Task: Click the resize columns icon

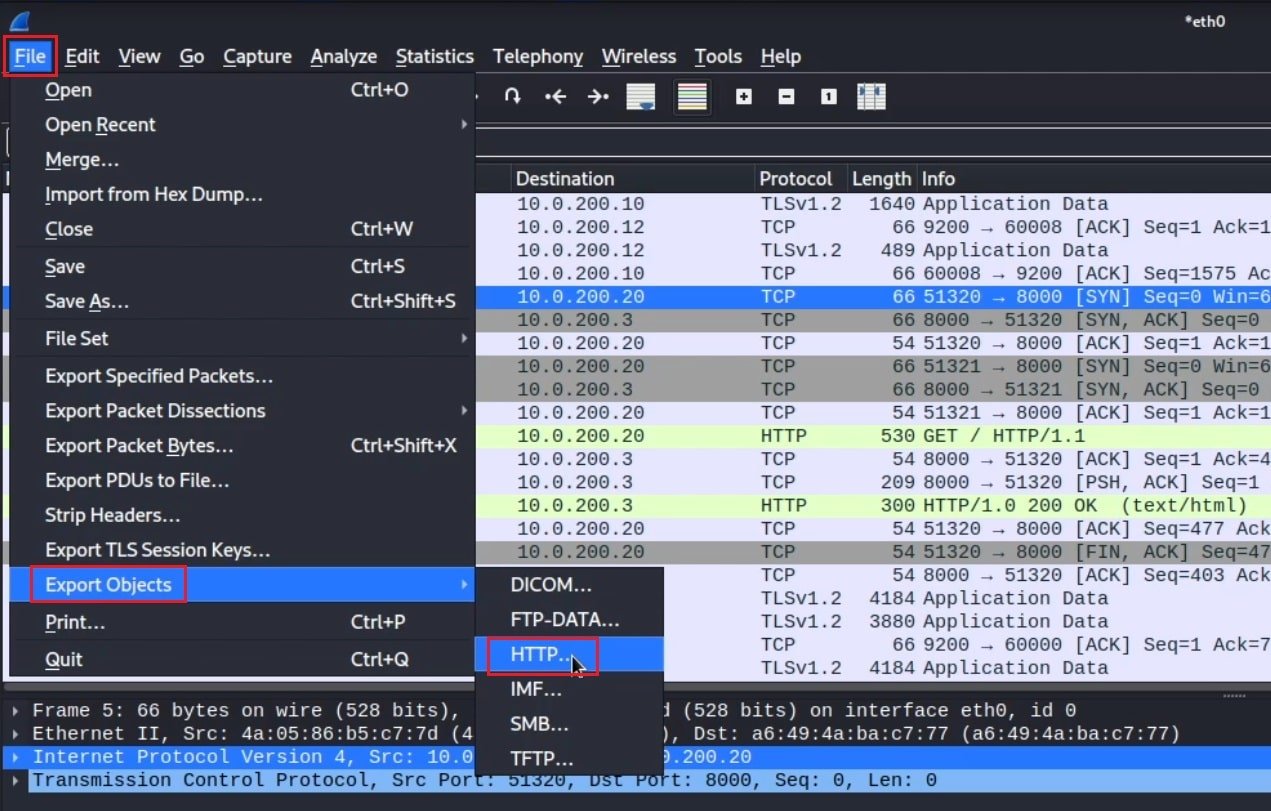Action: tap(871, 97)
